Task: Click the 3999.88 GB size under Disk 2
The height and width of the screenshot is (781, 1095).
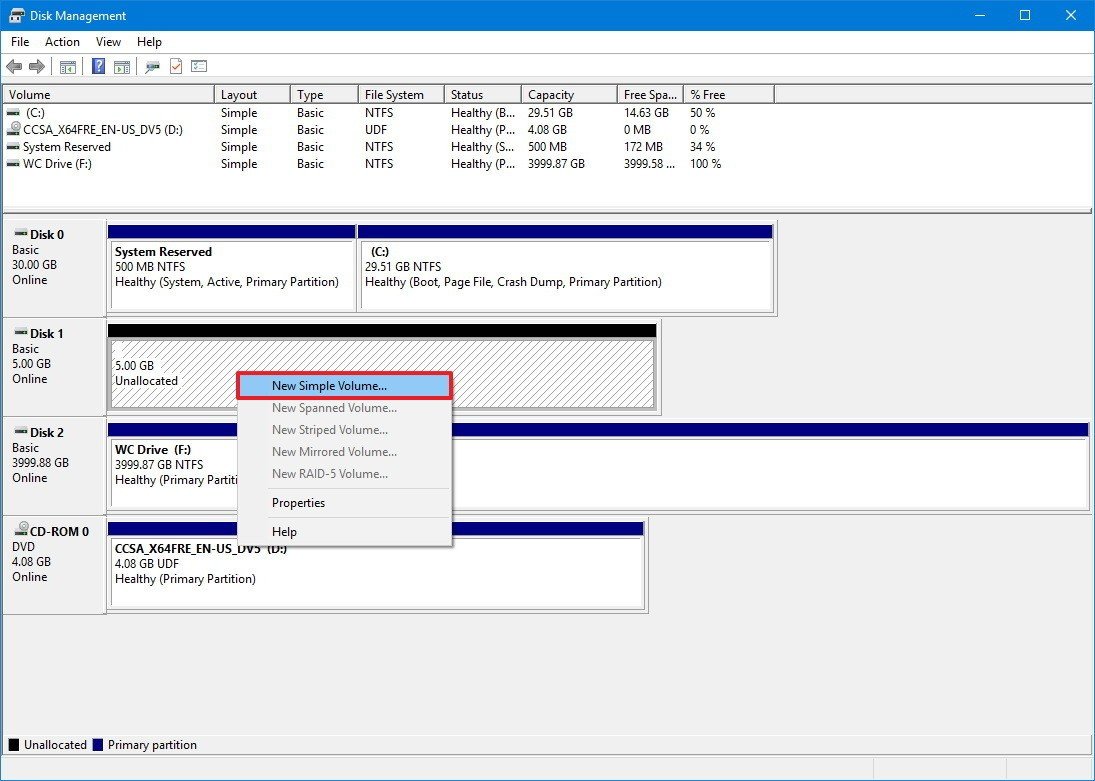Action: point(41,462)
